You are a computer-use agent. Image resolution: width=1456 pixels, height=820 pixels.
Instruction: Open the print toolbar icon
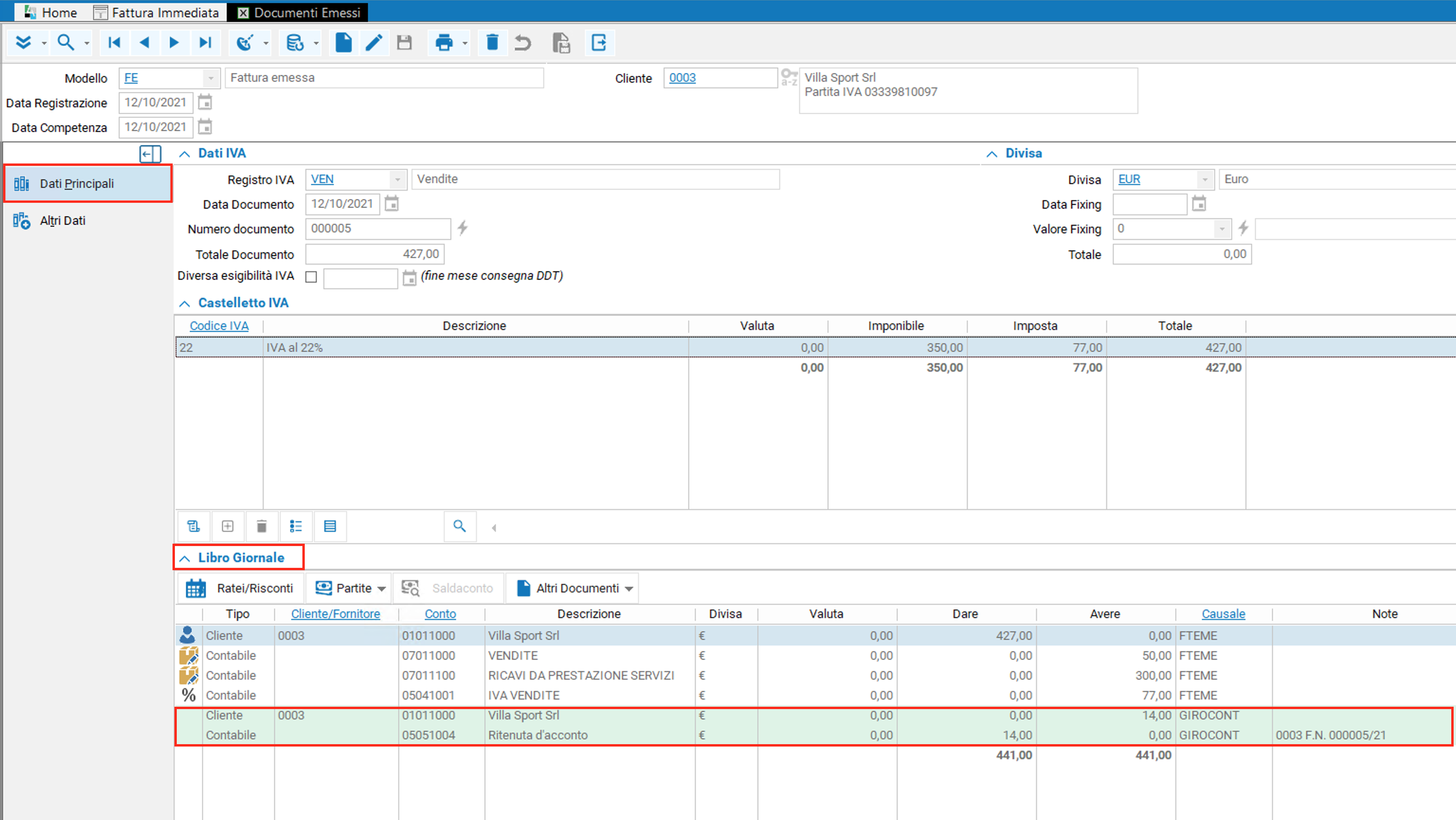[x=444, y=42]
